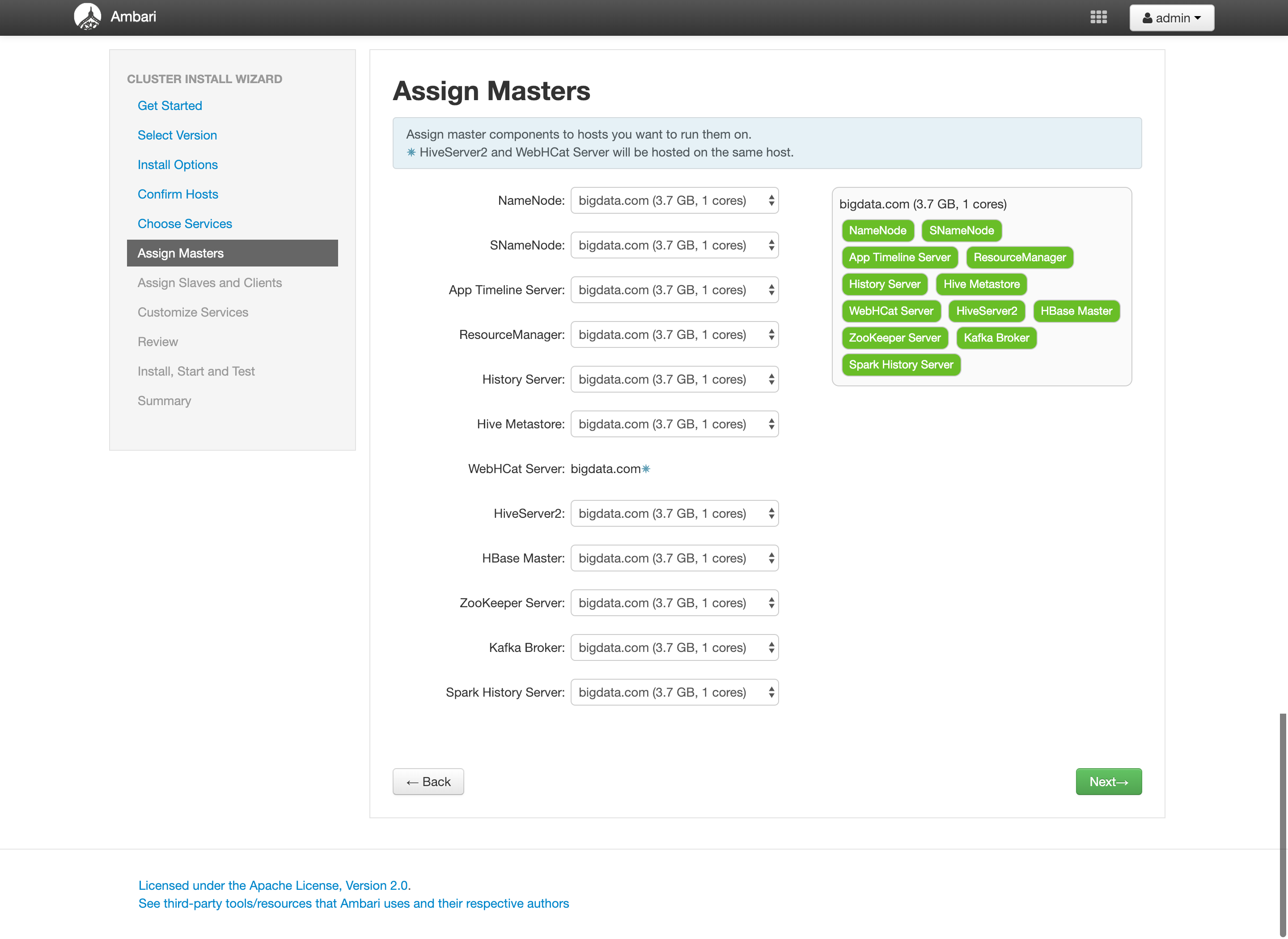Viewport: 1288px width, 939px height.
Task: Click the Back button
Action: 428,782
